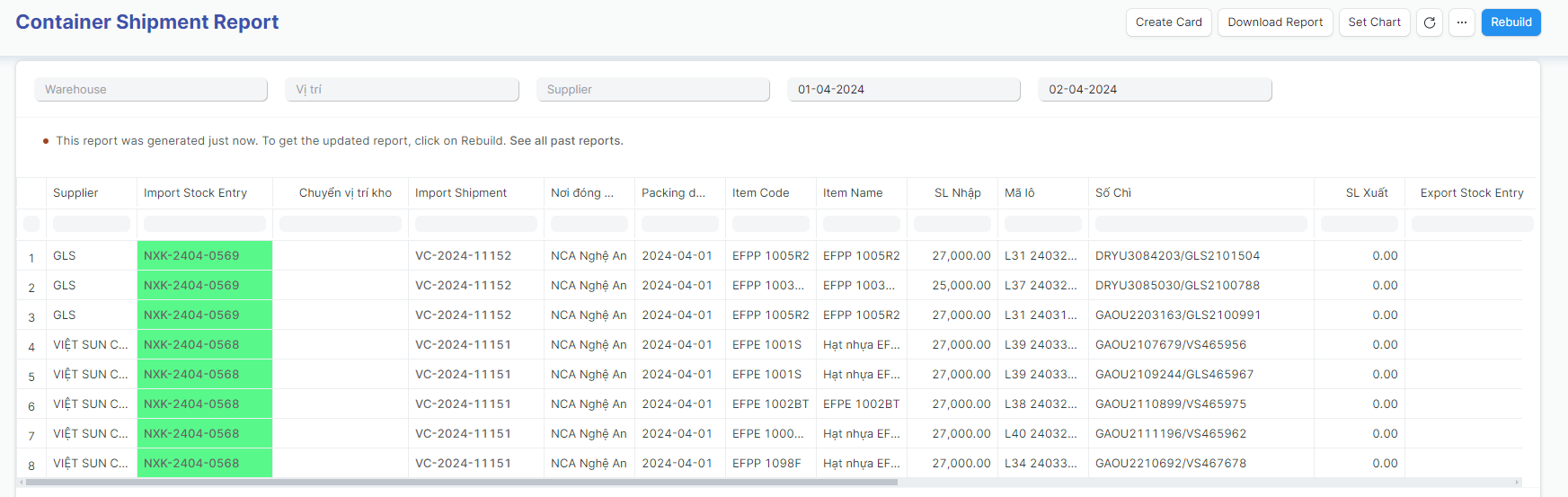Open the 'See all past reports' link
Viewport: 1568px width, 497px height.
click(x=566, y=141)
